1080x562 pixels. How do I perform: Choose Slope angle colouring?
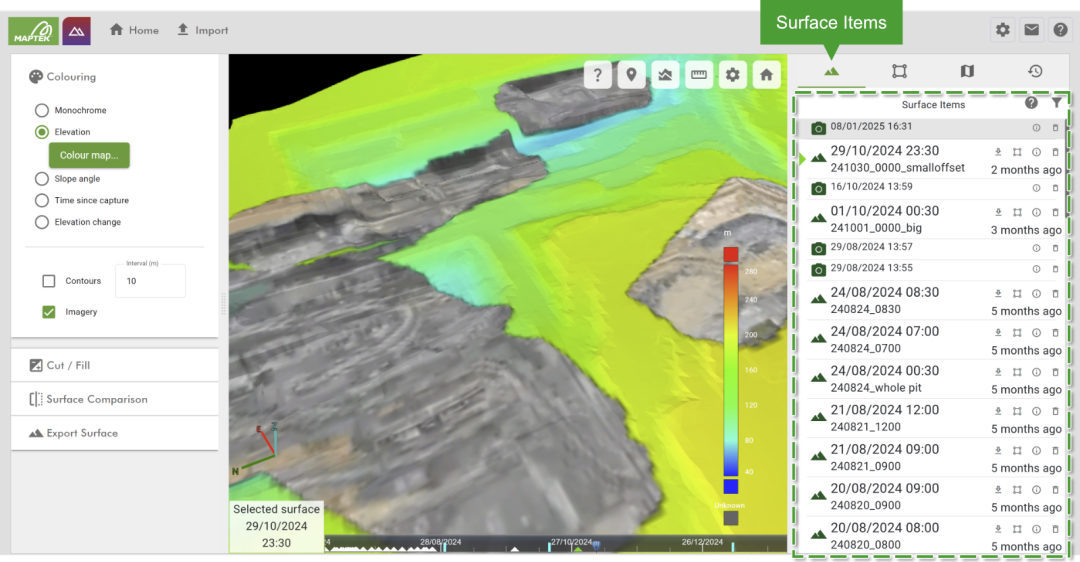click(x=42, y=178)
